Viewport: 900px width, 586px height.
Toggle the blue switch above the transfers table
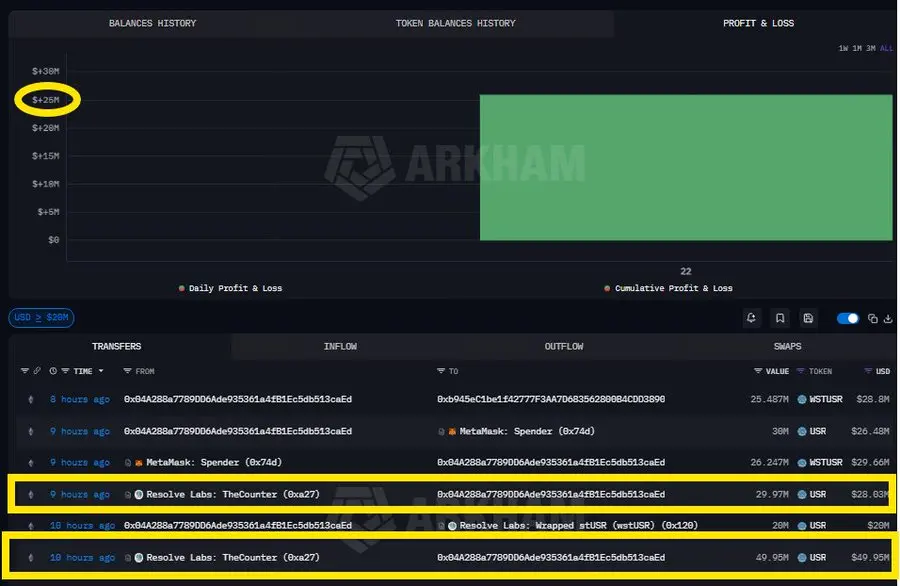coord(848,318)
